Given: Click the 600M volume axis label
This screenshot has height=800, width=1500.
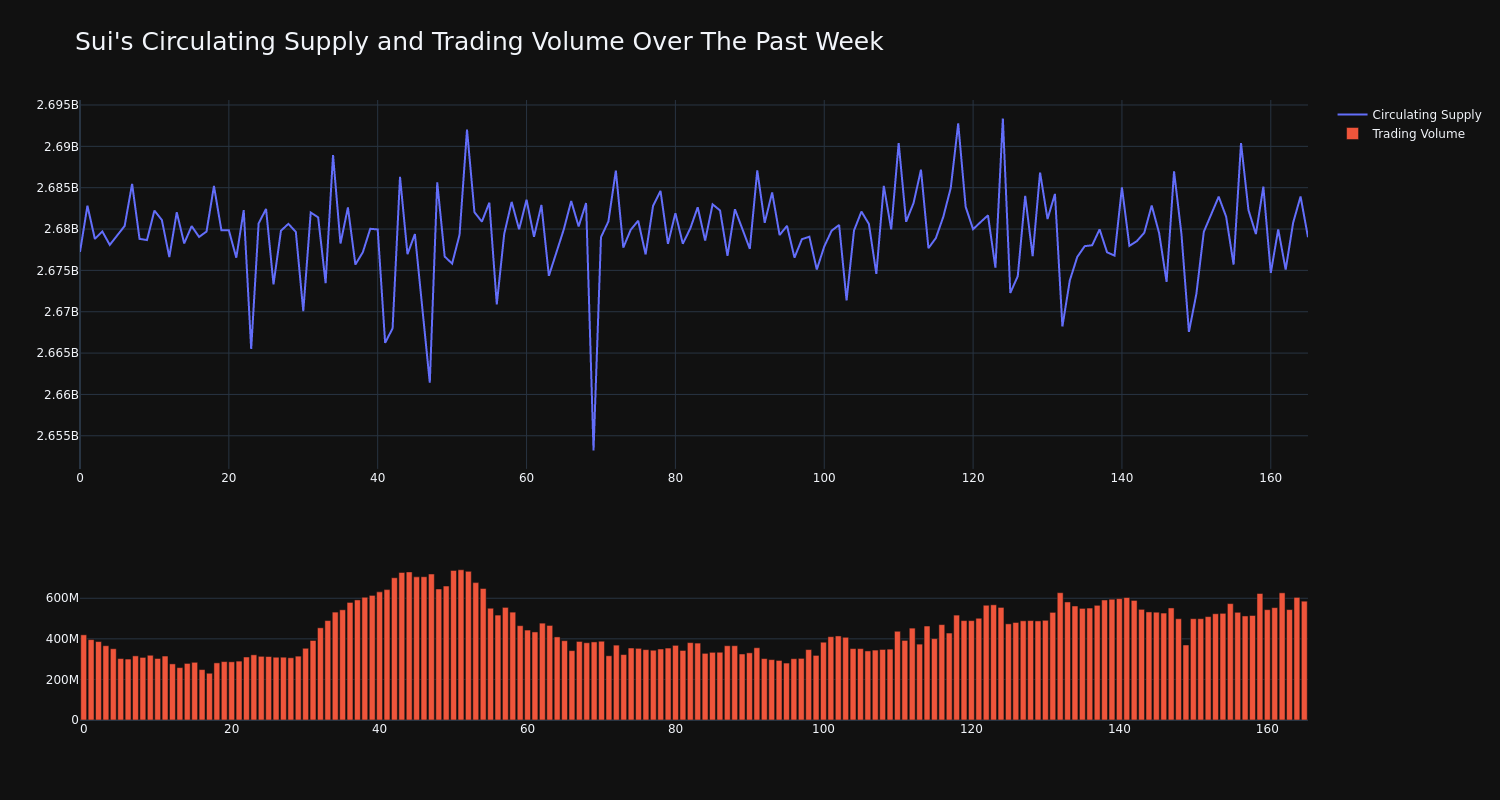Looking at the screenshot, I should 62,598.
